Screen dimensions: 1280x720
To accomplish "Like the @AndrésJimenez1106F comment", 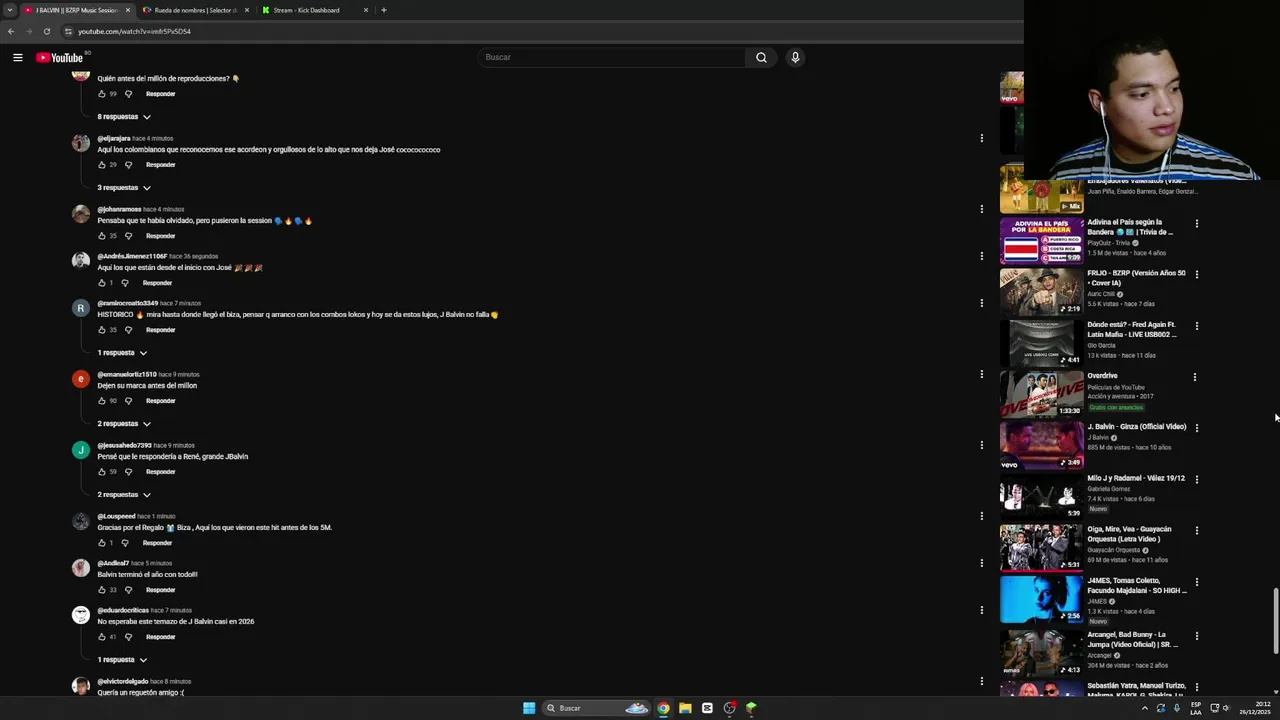I will (x=101, y=283).
